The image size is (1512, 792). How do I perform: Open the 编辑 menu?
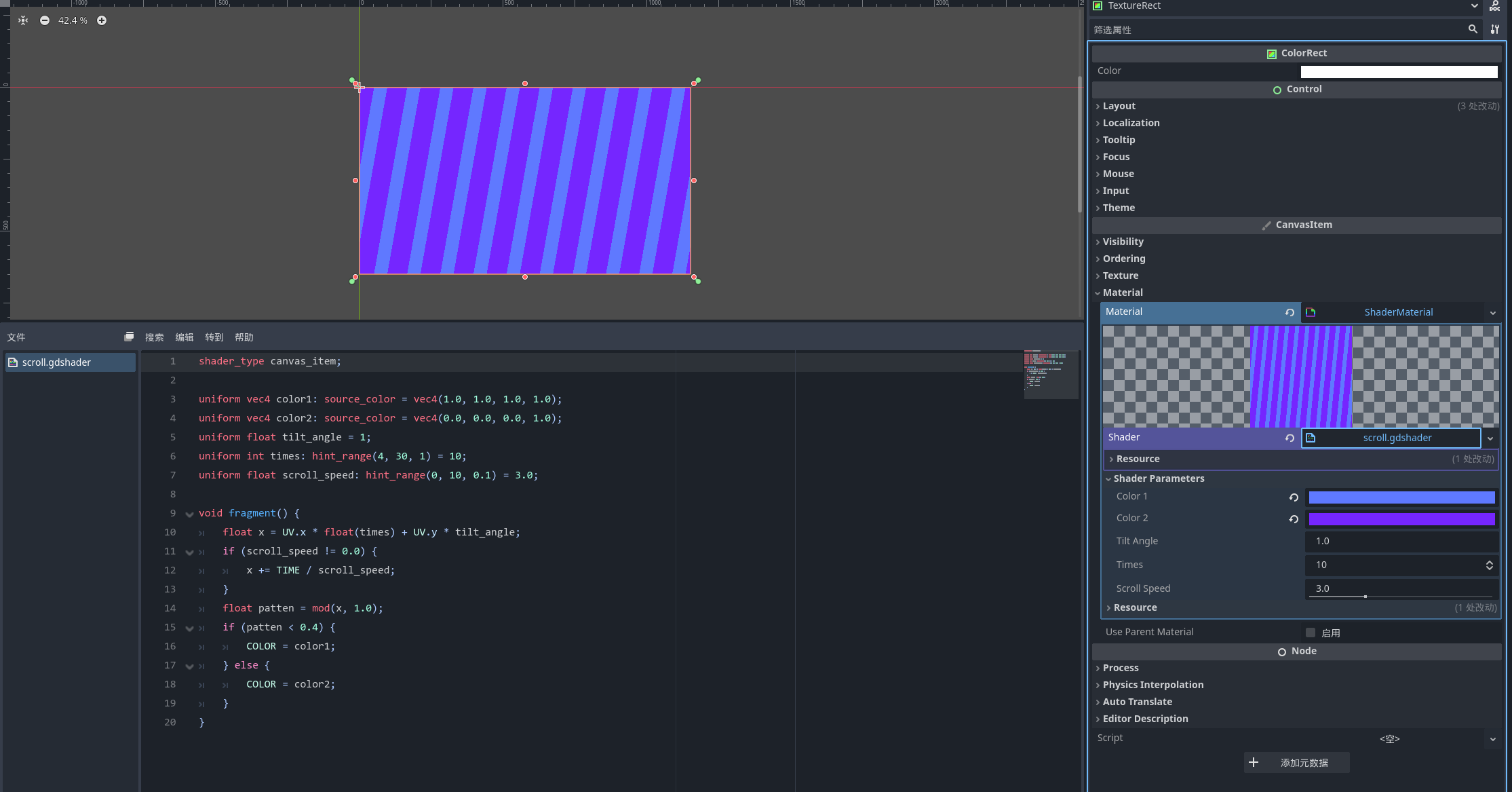click(x=185, y=337)
